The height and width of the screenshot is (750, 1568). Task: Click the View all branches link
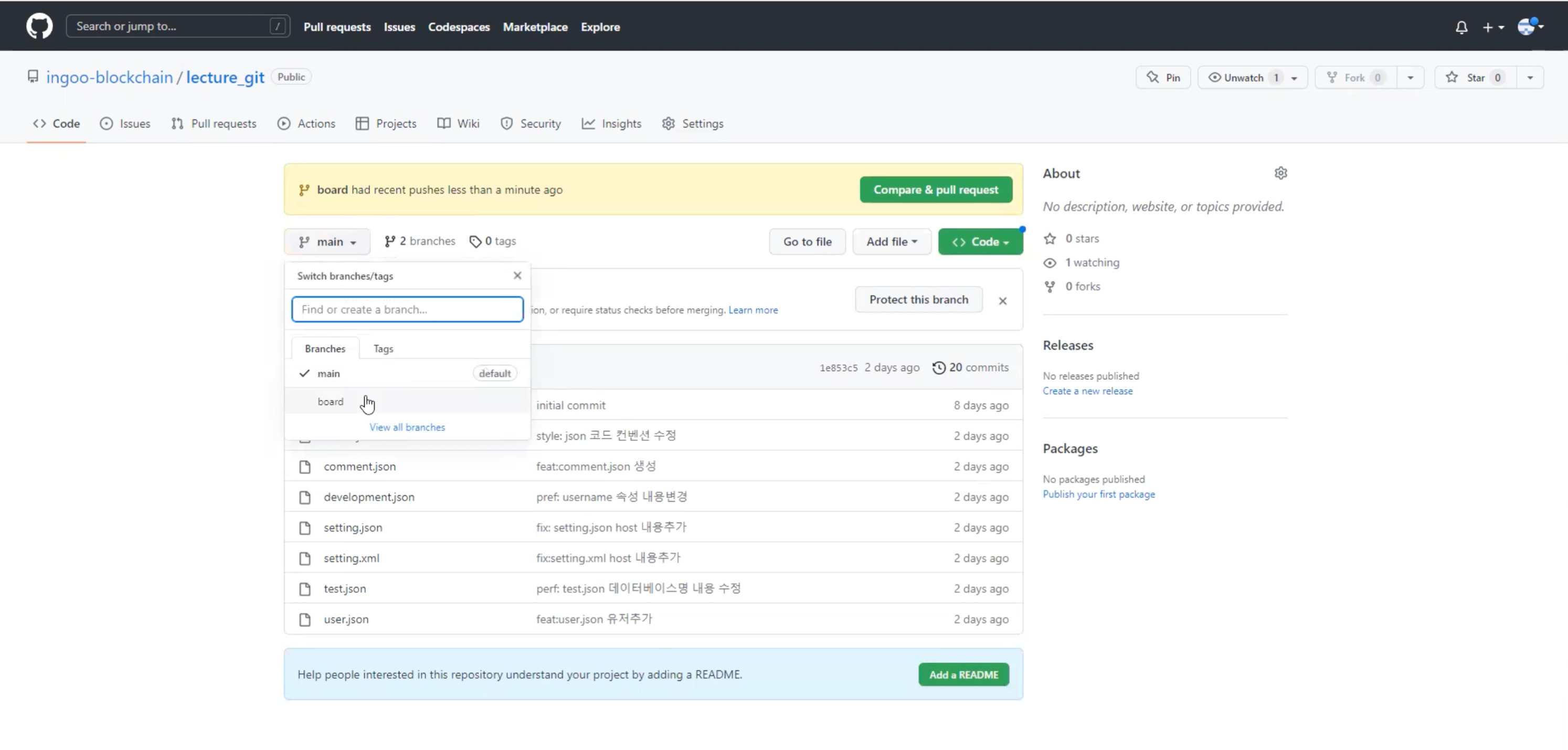[x=407, y=427]
